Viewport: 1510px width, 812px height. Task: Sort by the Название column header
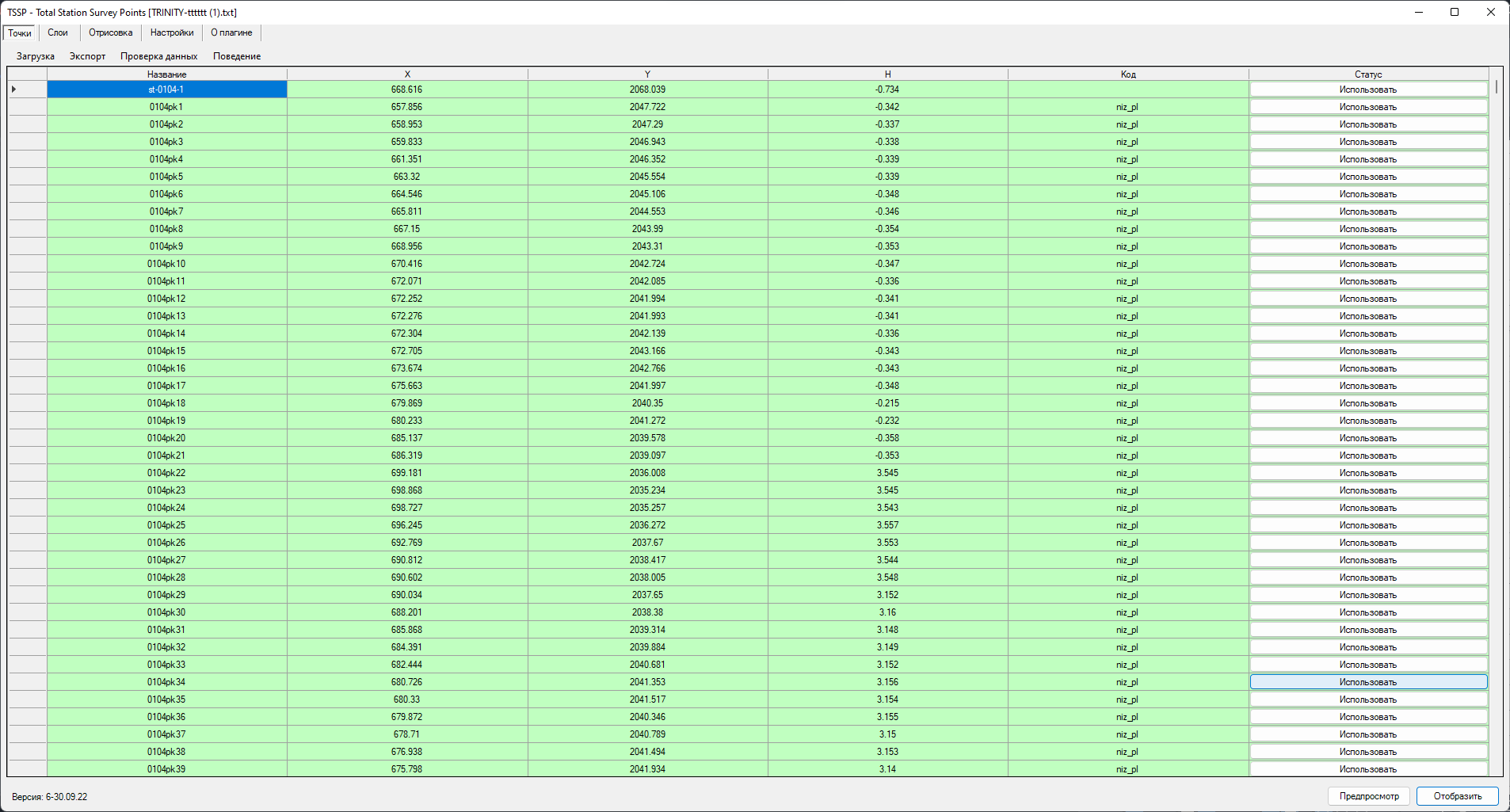pyautogui.click(x=167, y=74)
